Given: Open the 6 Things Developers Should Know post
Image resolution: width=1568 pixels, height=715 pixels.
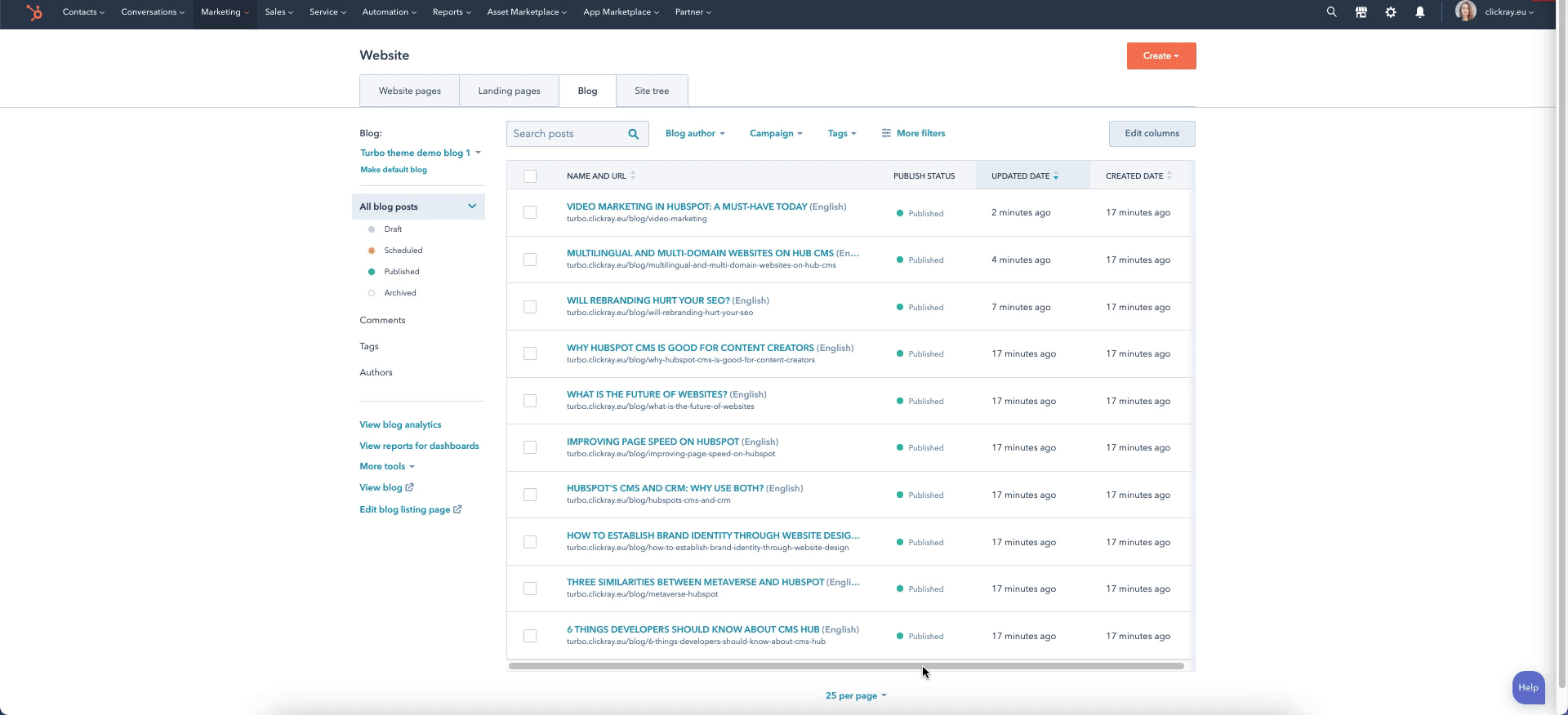Looking at the screenshot, I should pyautogui.click(x=693, y=629).
